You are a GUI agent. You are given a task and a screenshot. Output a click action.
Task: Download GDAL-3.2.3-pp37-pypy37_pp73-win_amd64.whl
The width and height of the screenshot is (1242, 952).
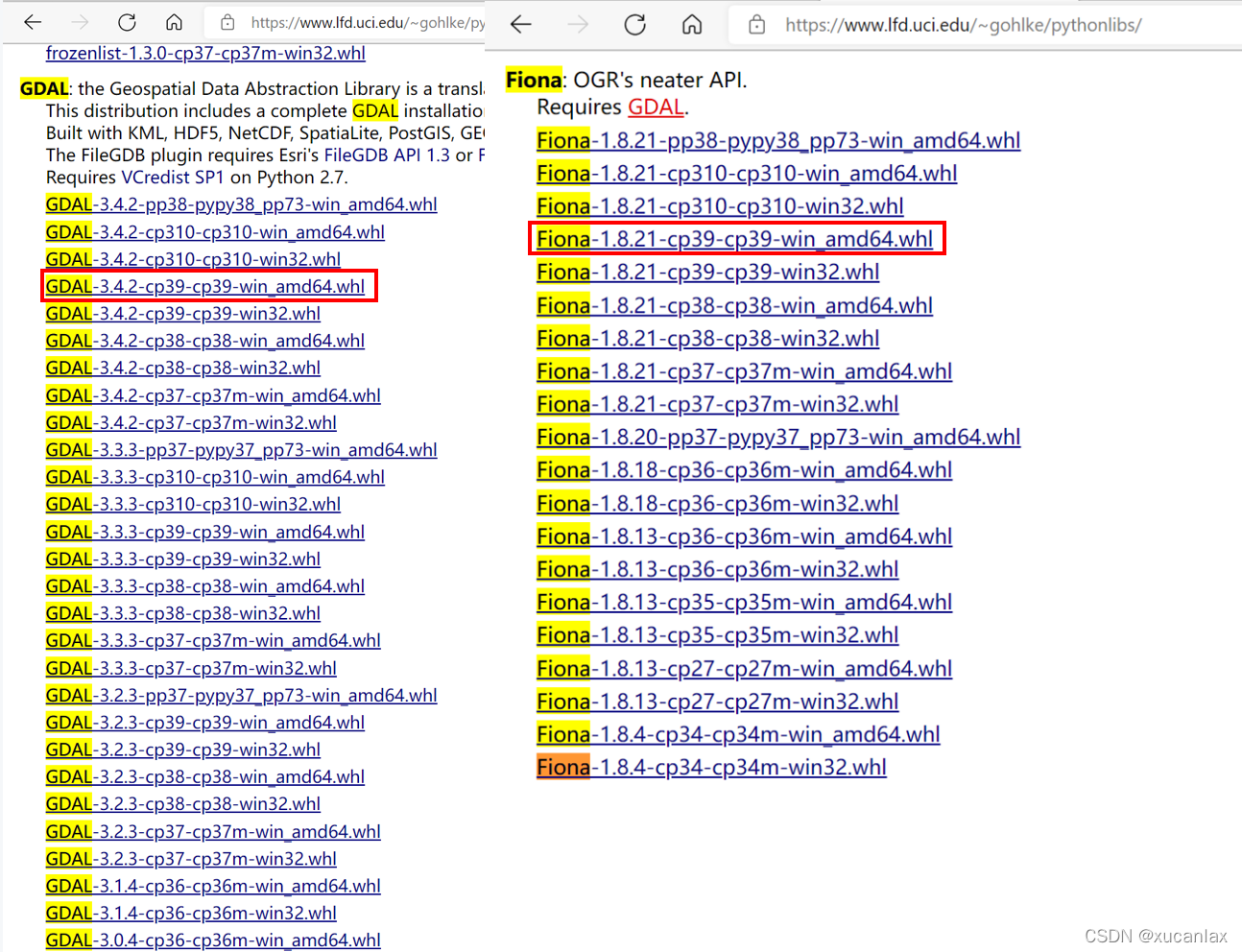click(x=242, y=695)
